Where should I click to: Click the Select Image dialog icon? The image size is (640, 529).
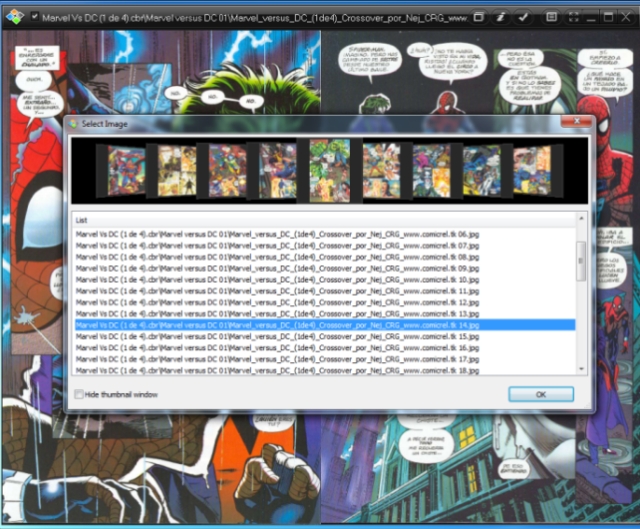pyautogui.click(x=73, y=124)
